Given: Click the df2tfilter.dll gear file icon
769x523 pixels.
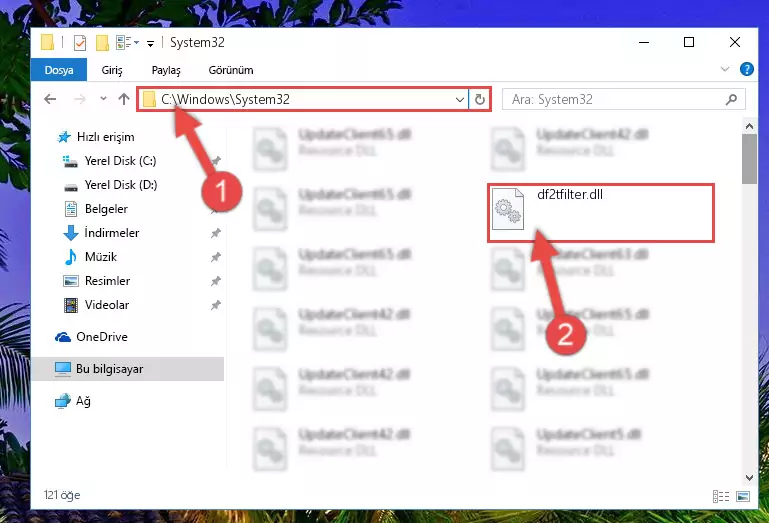Looking at the screenshot, I should pyautogui.click(x=508, y=209).
